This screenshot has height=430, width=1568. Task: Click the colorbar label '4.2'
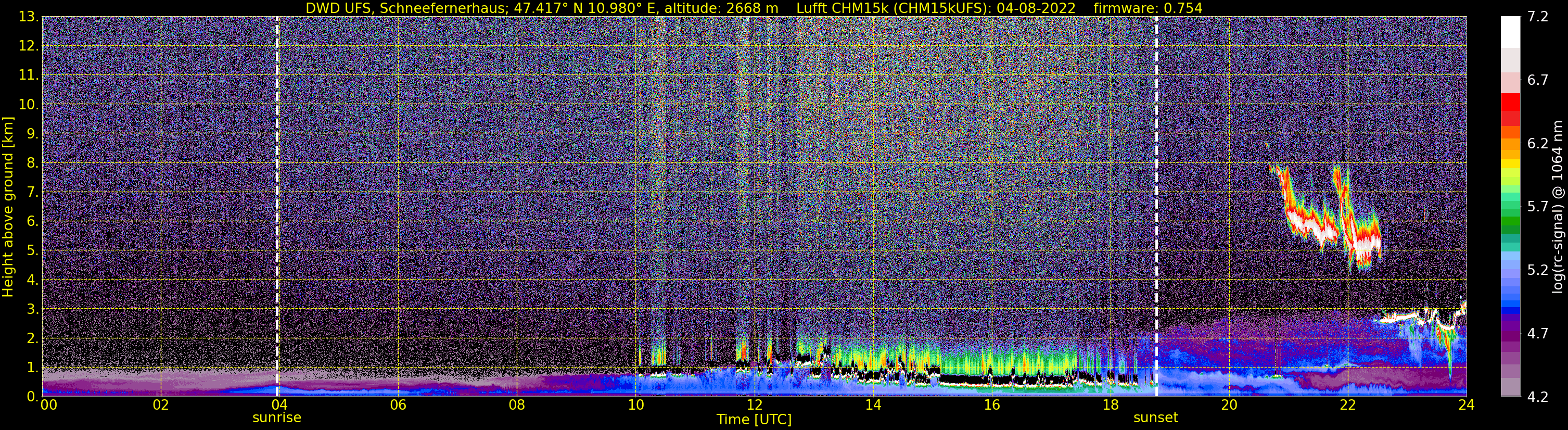(1538, 397)
